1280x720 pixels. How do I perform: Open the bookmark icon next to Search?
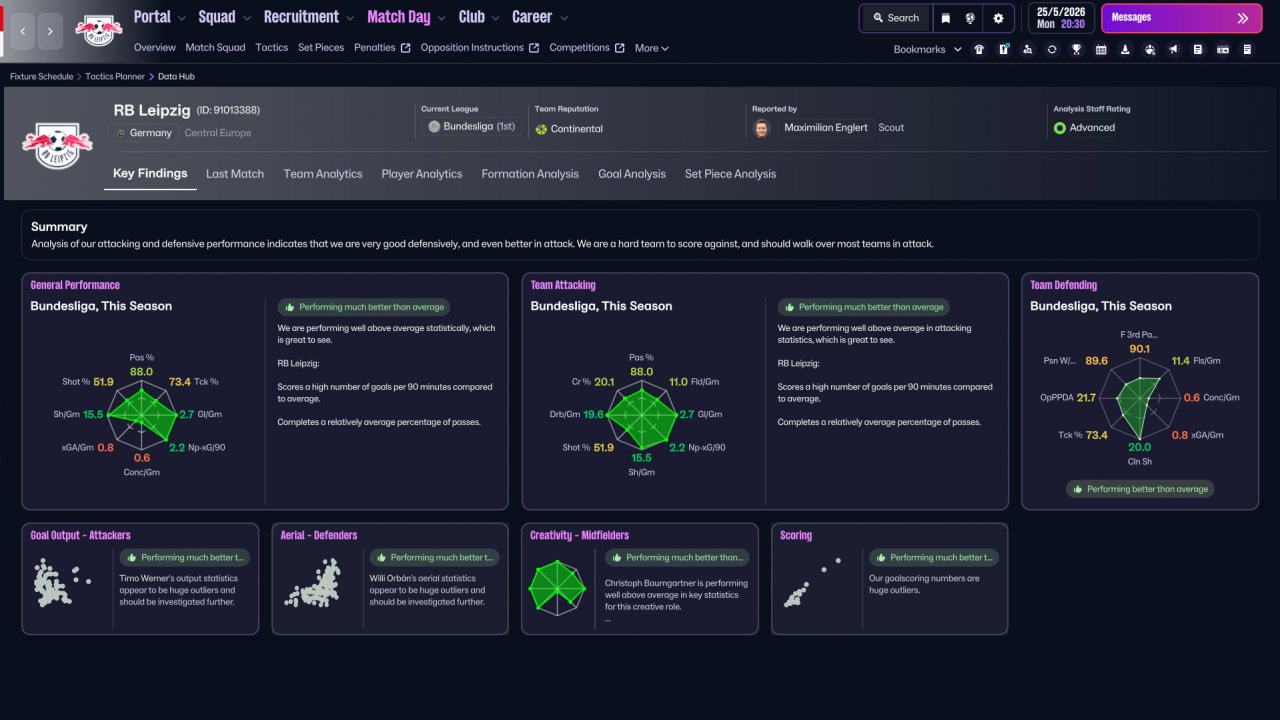click(945, 18)
